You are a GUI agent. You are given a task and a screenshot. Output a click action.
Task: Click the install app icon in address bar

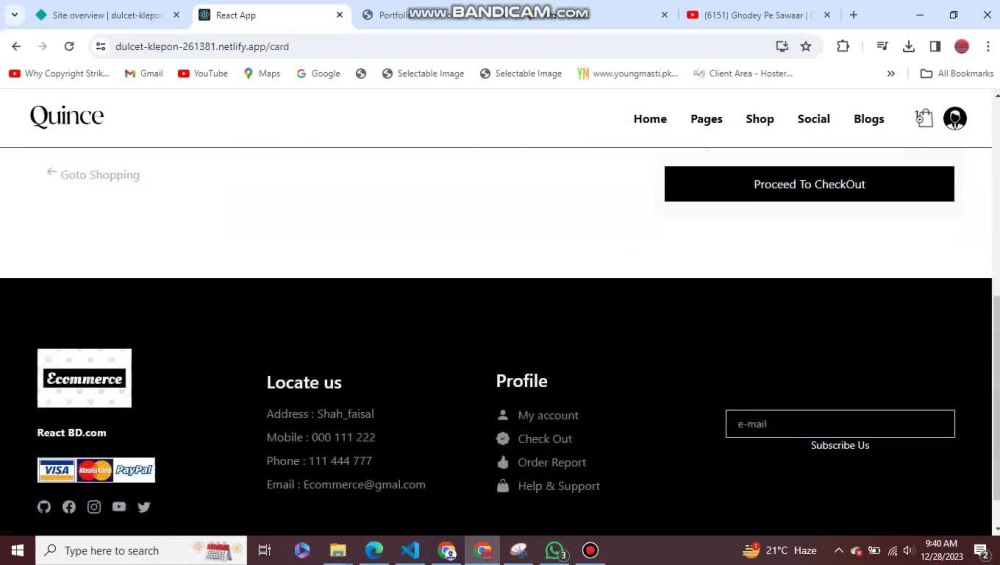click(781, 46)
